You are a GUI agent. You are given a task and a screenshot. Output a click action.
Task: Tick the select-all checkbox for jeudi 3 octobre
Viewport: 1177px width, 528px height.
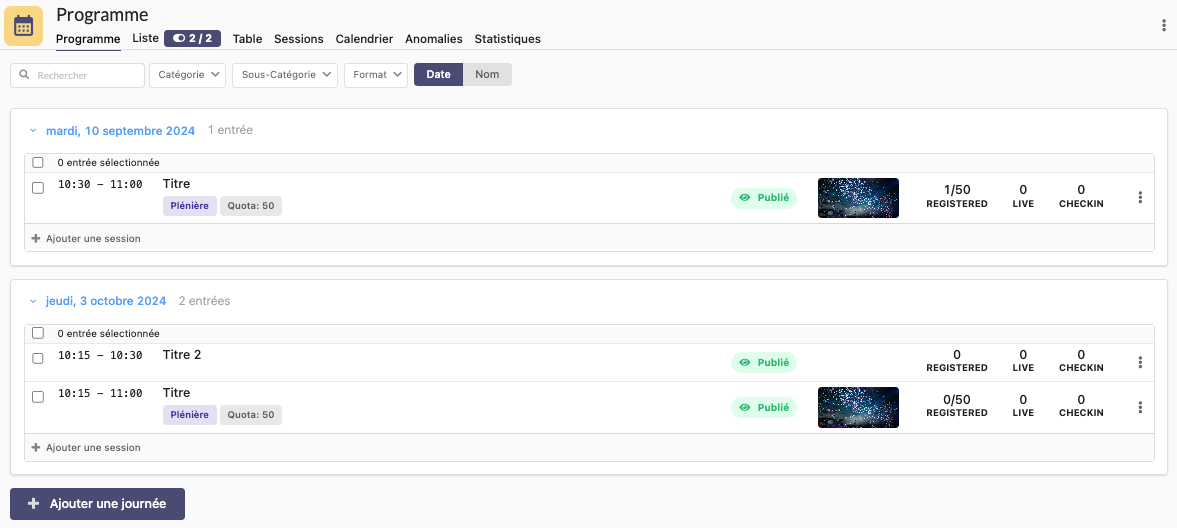pyautogui.click(x=38, y=333)
